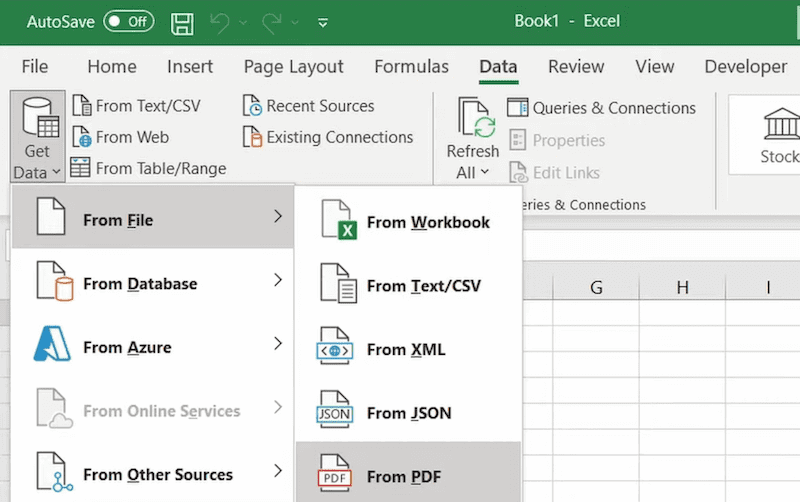Select the Data ribbon tab

click(498, 66)
